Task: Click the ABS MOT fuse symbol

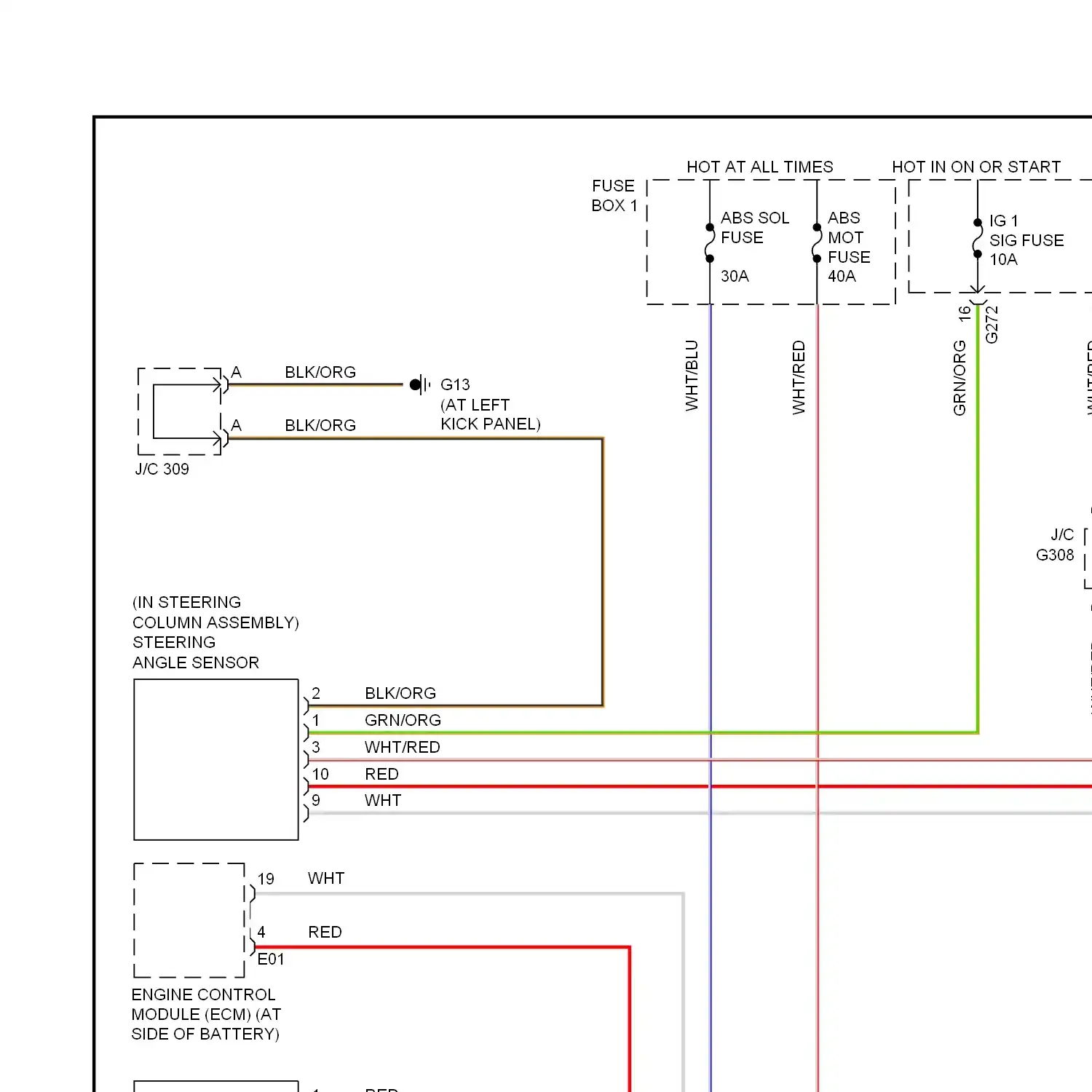Action: tap(817, 243)
